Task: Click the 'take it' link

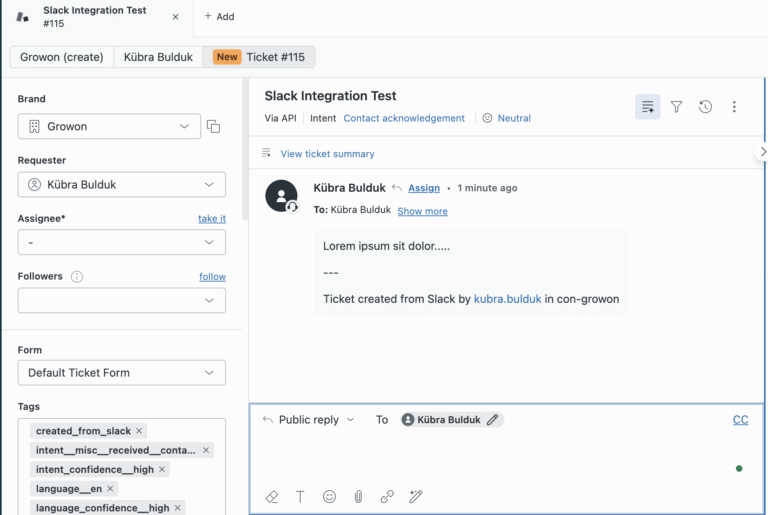Action: coord(212,219)
